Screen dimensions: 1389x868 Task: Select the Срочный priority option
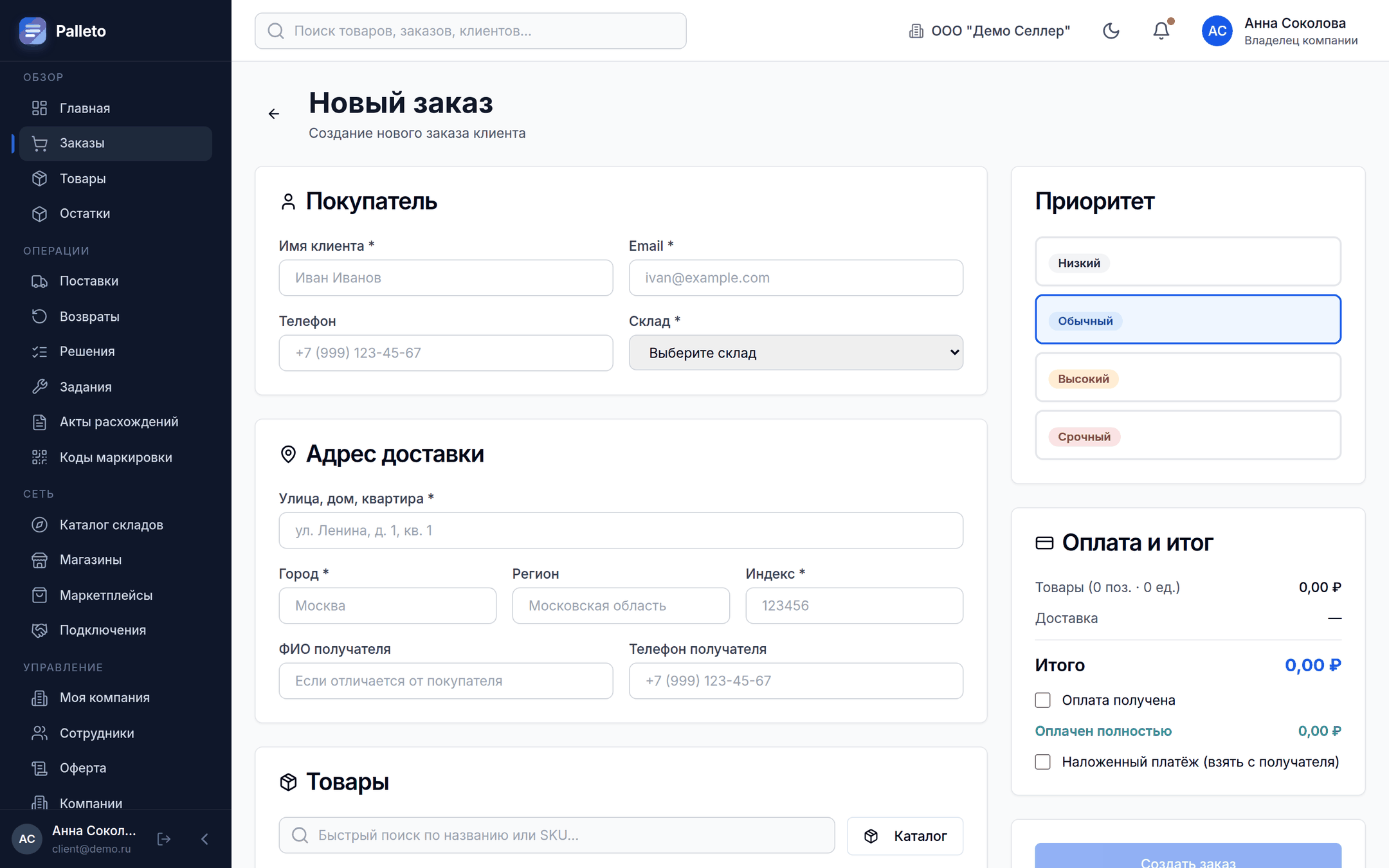click(x=1188, y=435)
